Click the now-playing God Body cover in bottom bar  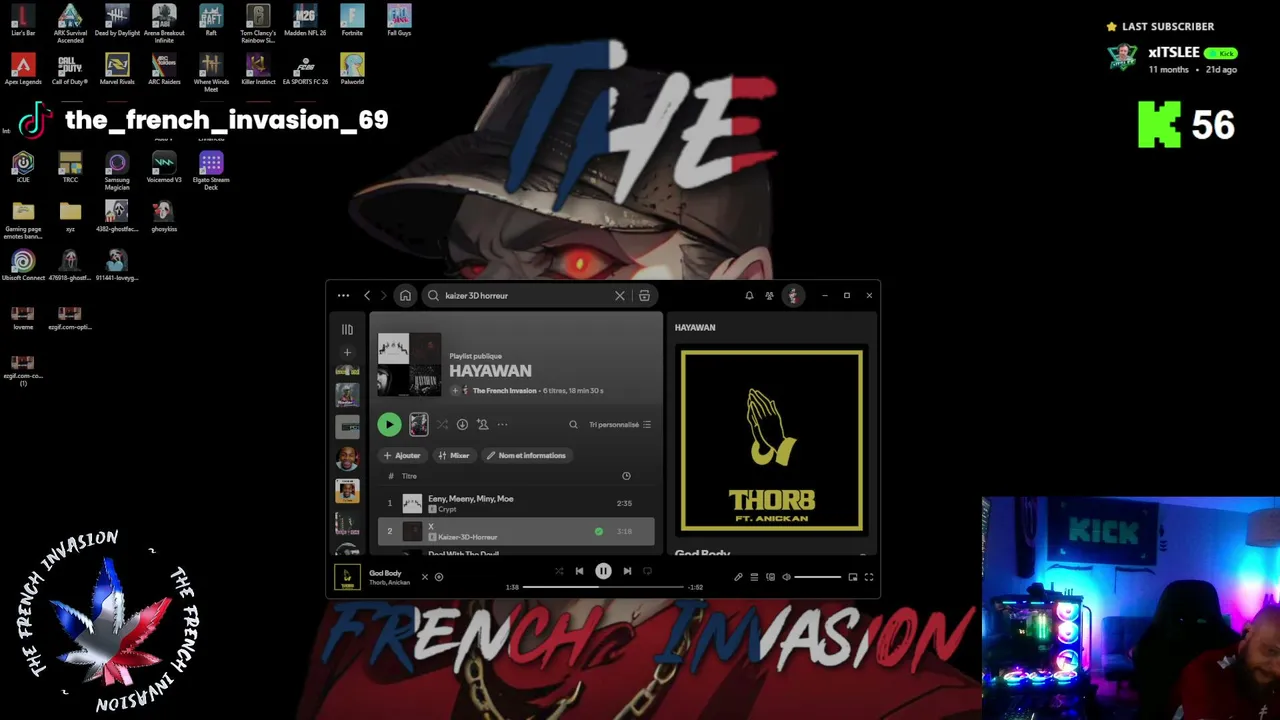click(x=347, y=577)
